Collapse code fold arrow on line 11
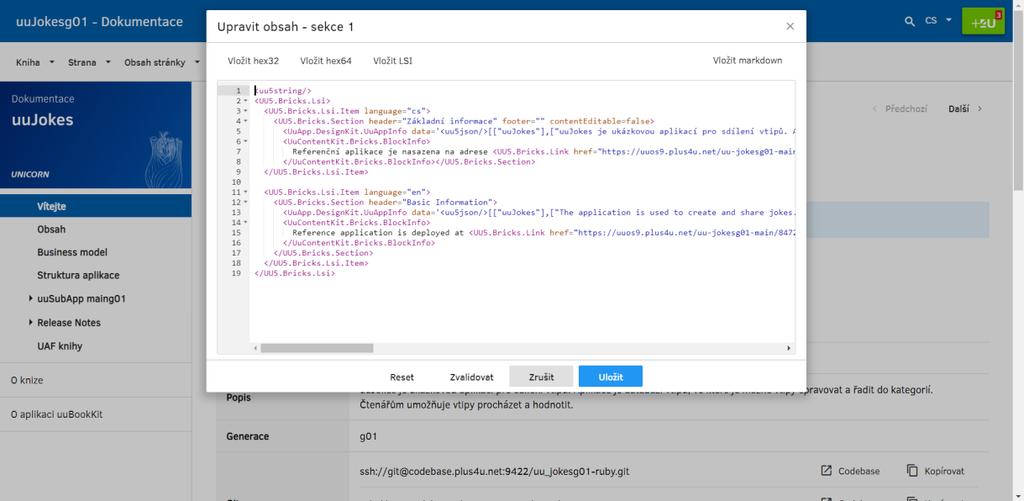The width and height of the screenshot is (1024, 501). click(x=246, y=192)
